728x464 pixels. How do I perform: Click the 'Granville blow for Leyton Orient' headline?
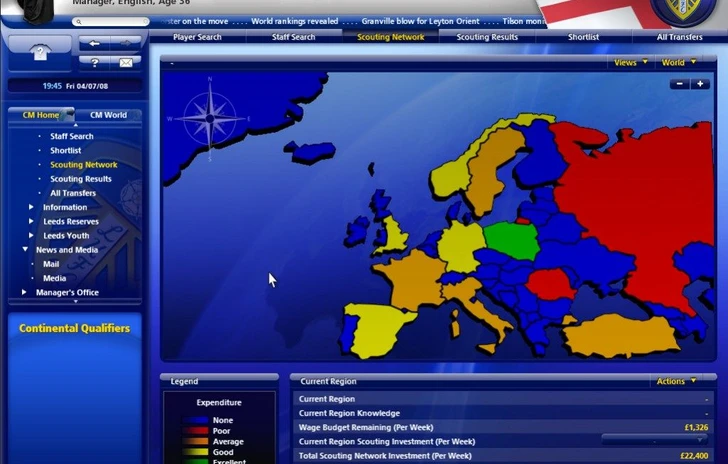pyautogui.click(x=421, y=21)
